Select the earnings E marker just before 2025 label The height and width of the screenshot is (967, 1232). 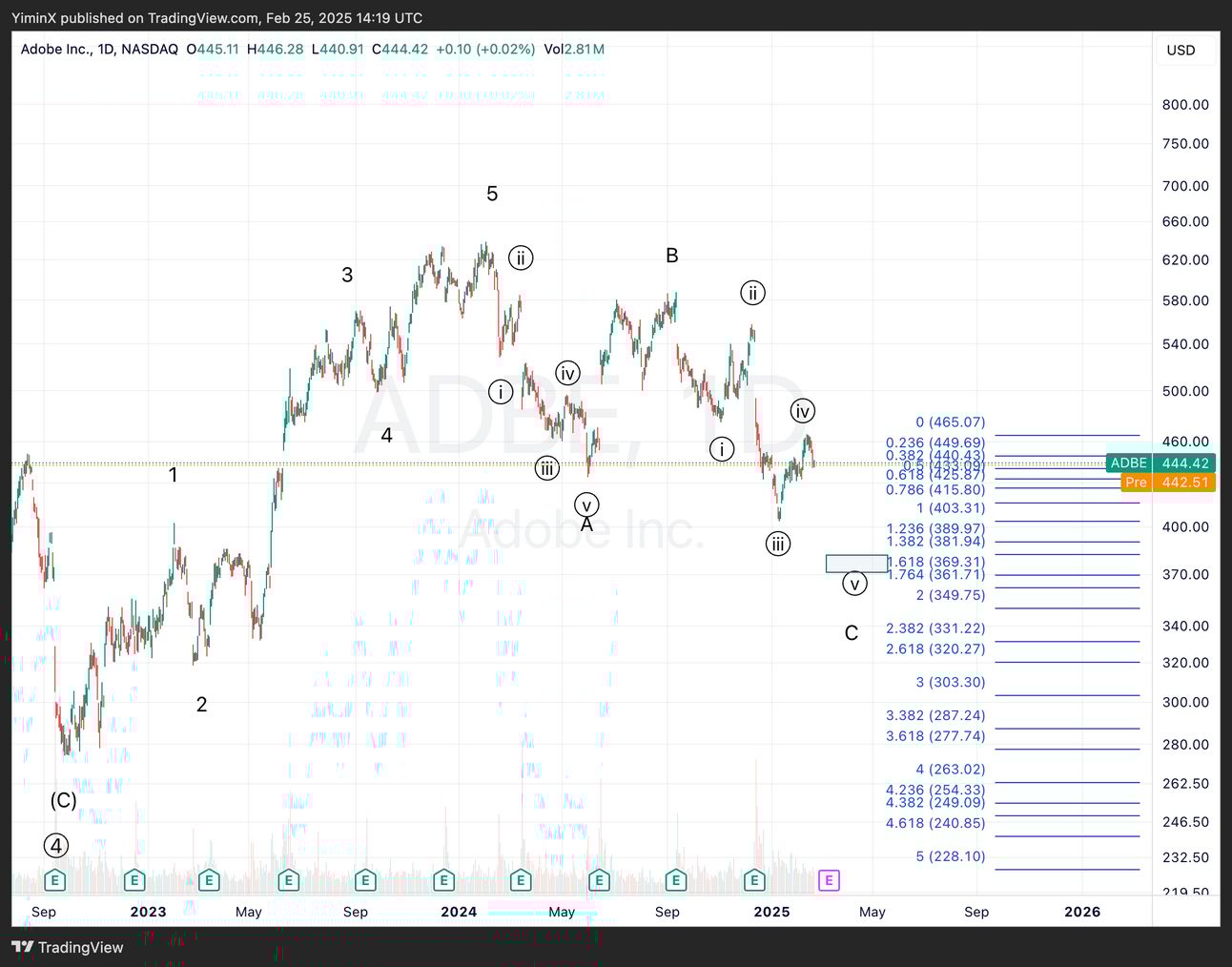pos(754,880)
